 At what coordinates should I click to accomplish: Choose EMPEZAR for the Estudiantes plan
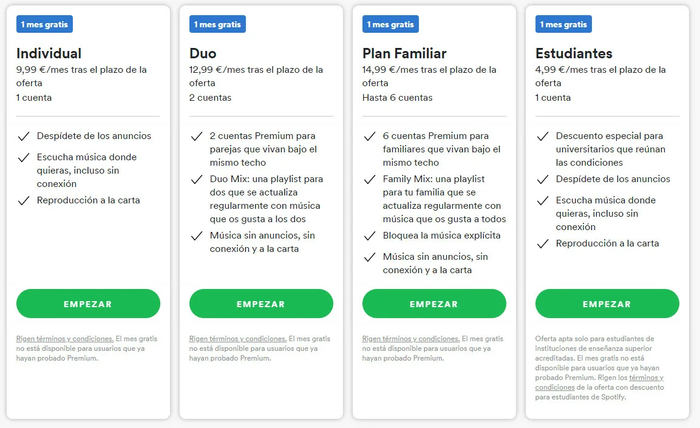(x=607, y=303)
